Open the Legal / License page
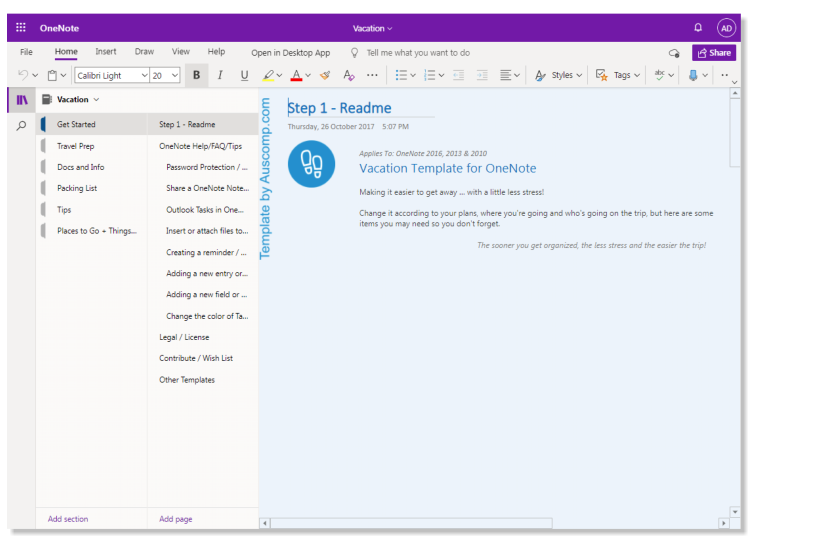The width and height of the screenshot is (820, 560). click(x=203, y=337)
